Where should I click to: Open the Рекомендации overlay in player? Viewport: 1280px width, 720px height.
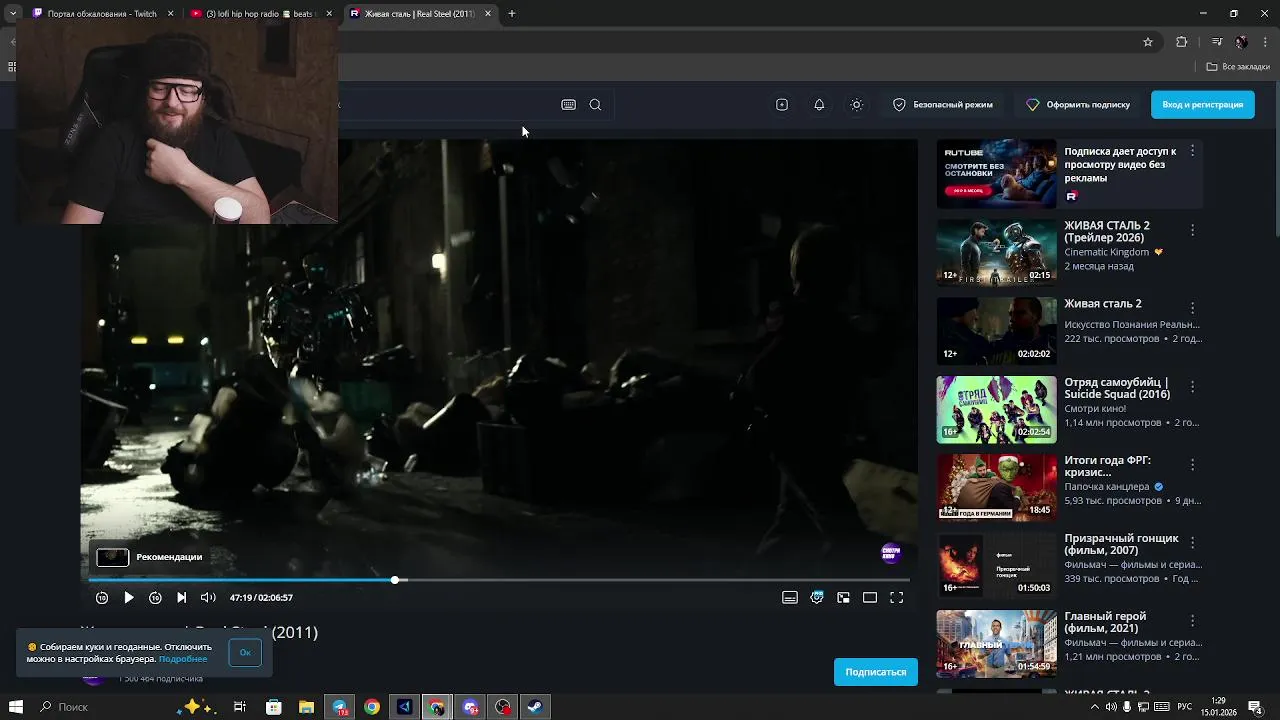[x=150, y=557]
